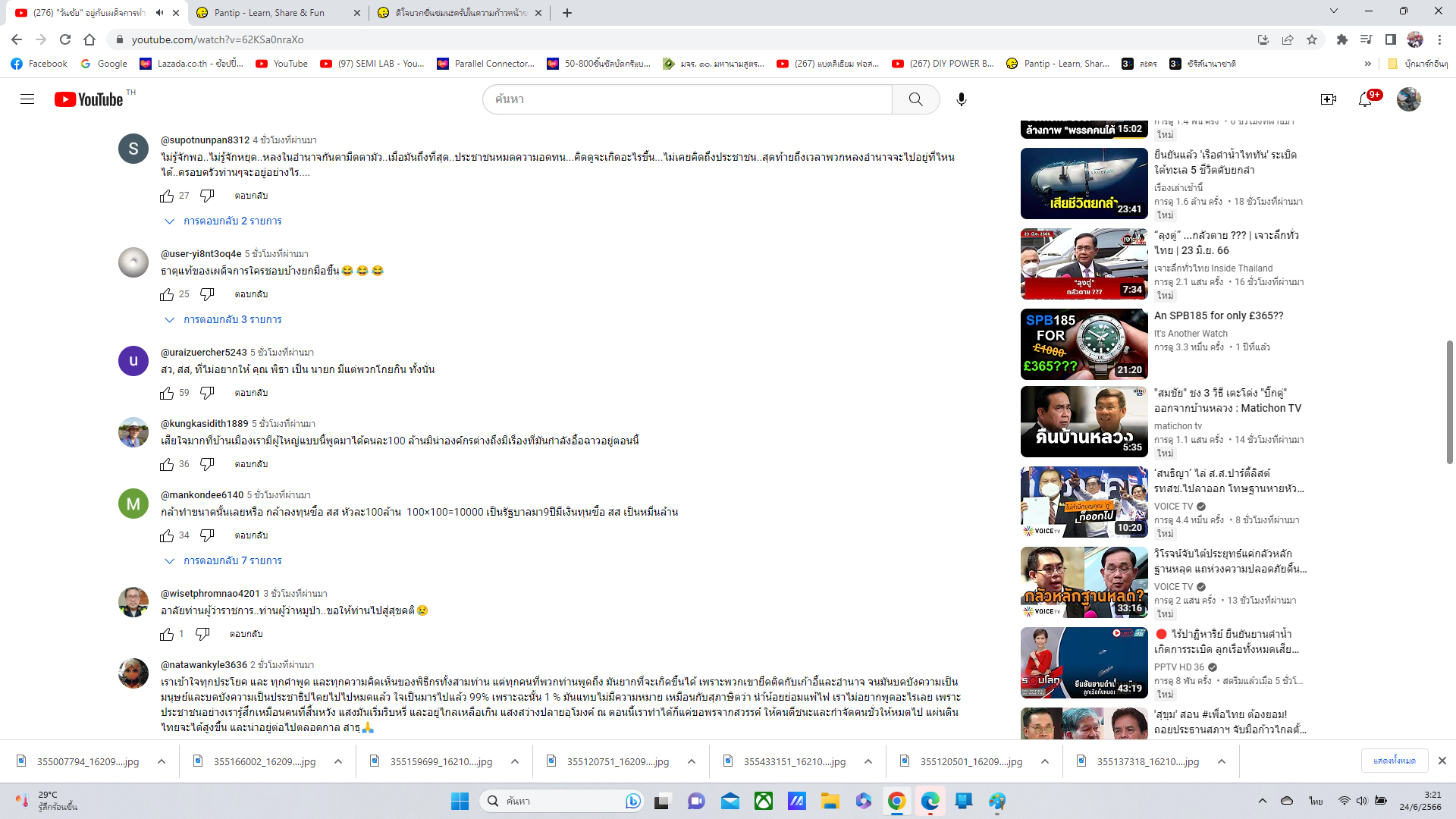Start voice search with microphone icon
Viewport: 1456px width, 819px height.
(x=961, y=99)
